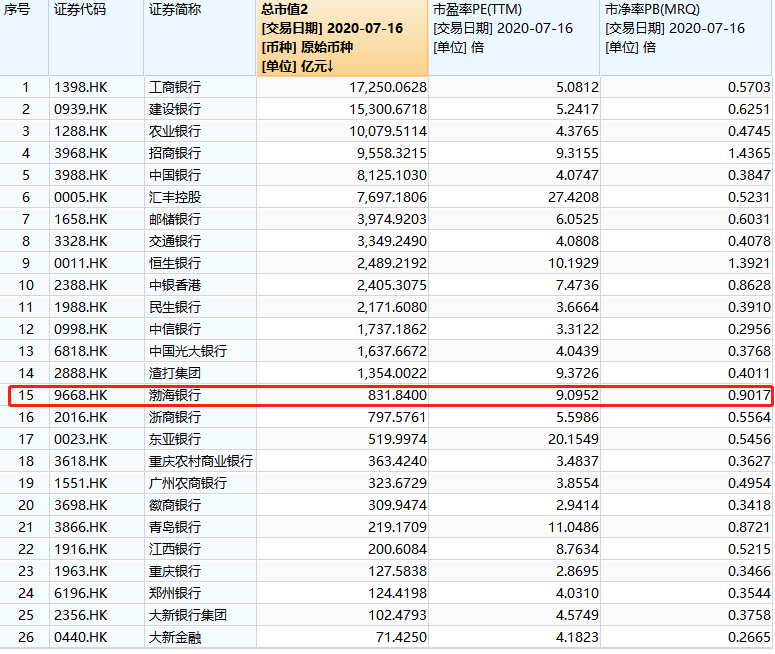Click PB value 1.3921
Image resolution: width=775 pixels, height=654 pixels.
(749, 263)
